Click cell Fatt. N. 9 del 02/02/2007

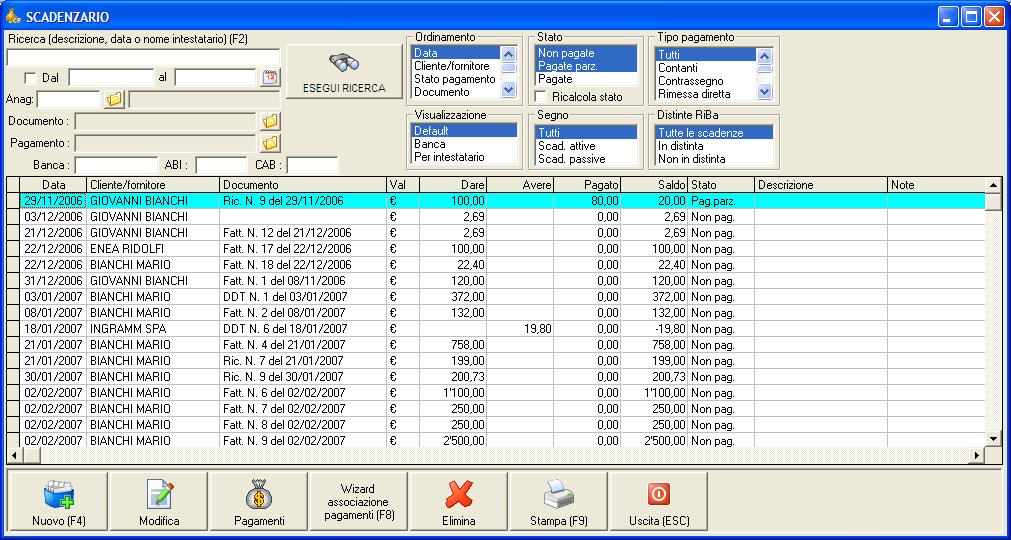pos(303,441)
